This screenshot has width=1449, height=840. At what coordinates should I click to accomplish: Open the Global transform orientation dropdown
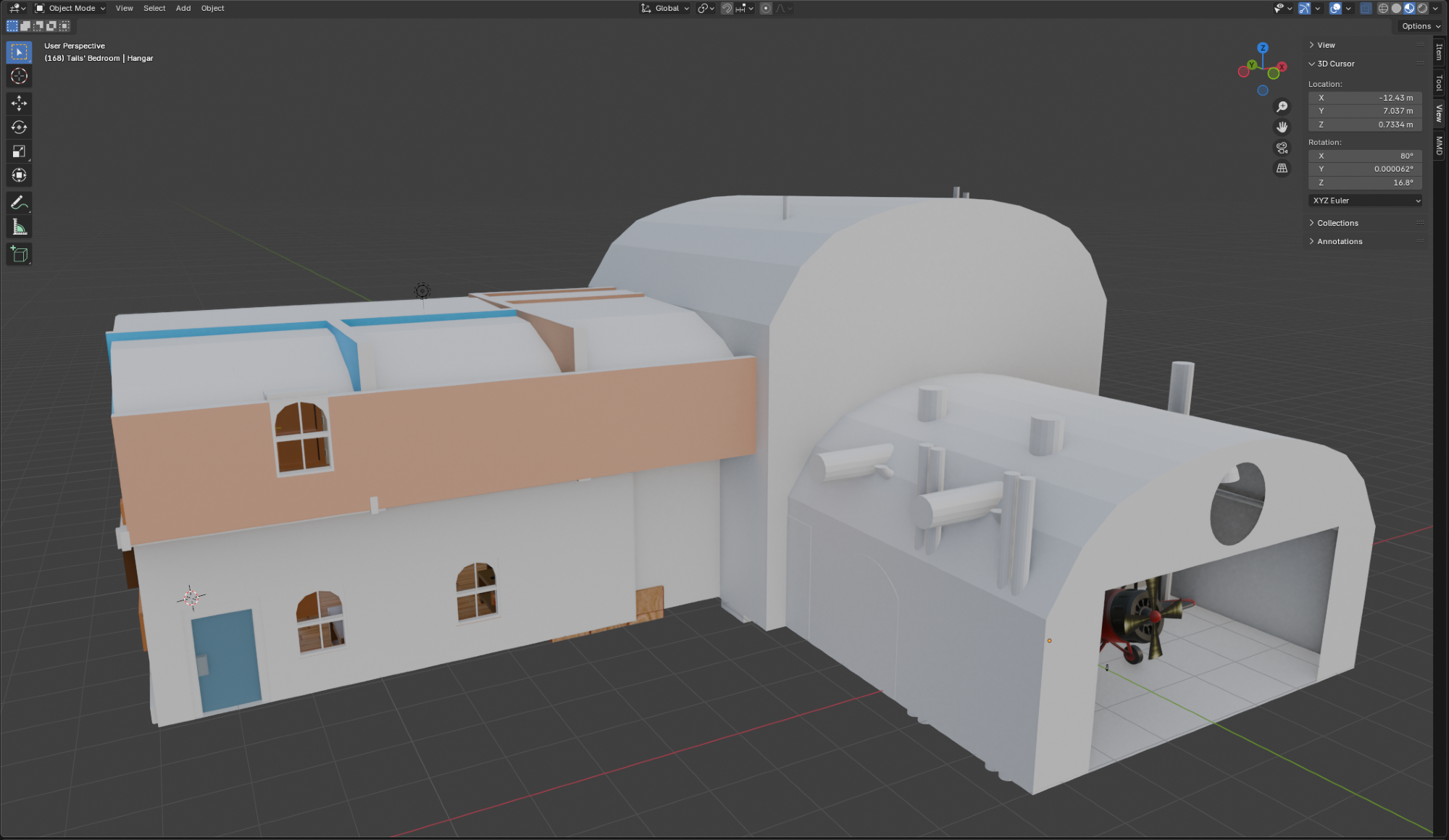[x=665, y=9]
